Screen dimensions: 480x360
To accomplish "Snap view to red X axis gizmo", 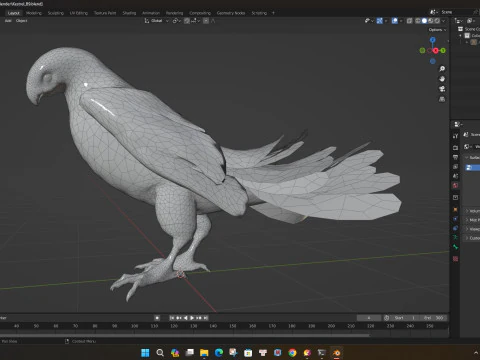I will (436, 50).
